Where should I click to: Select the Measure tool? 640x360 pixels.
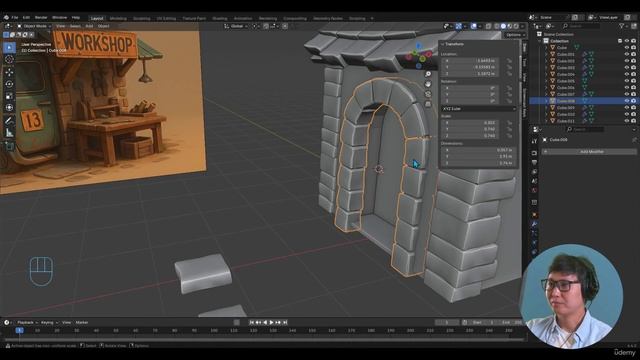(9, 133)
